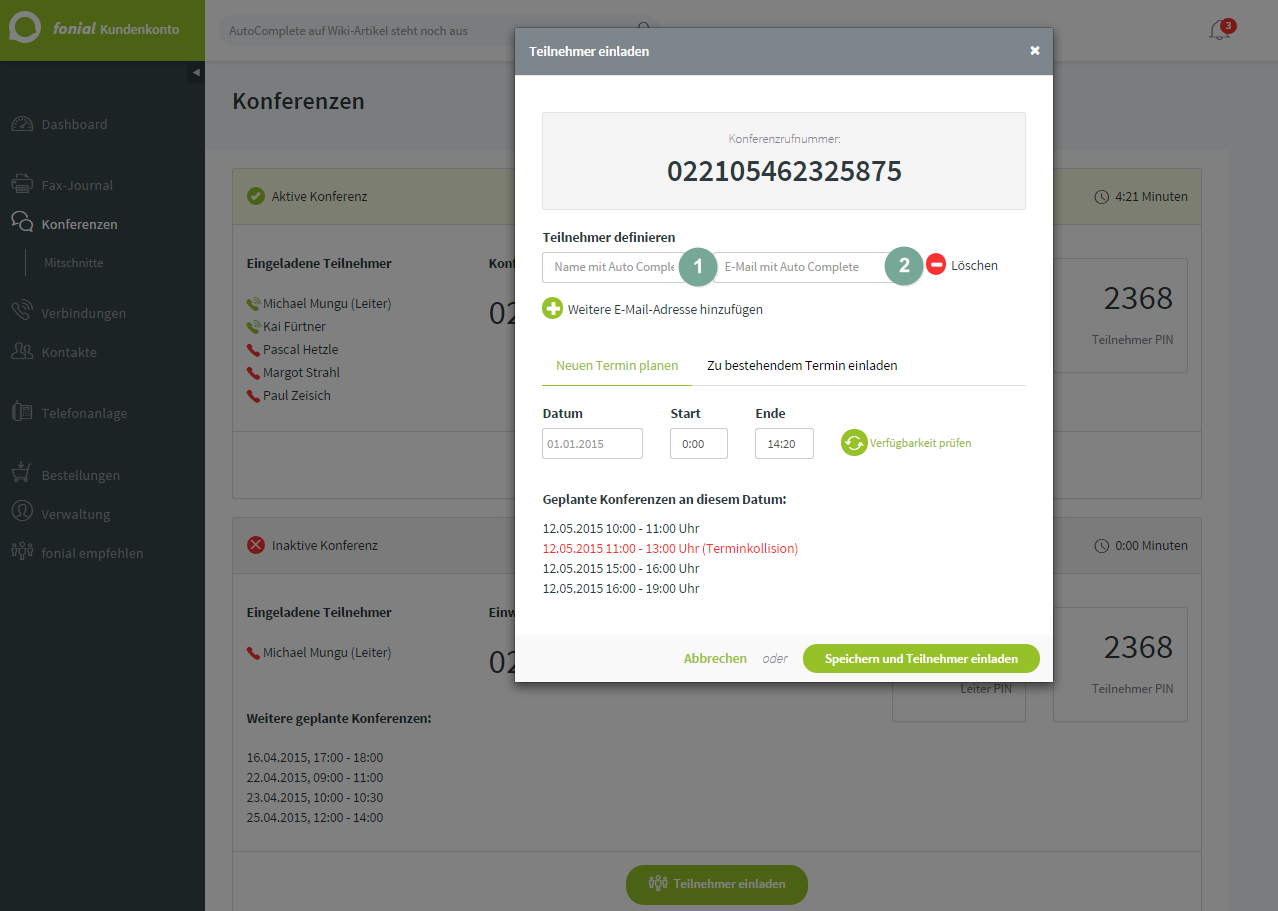Image resolution: width=1278 pixels, height=911 pixels.
Task: Click the Konferenzen speech bubbles icon
Action: tap(22, 223)
